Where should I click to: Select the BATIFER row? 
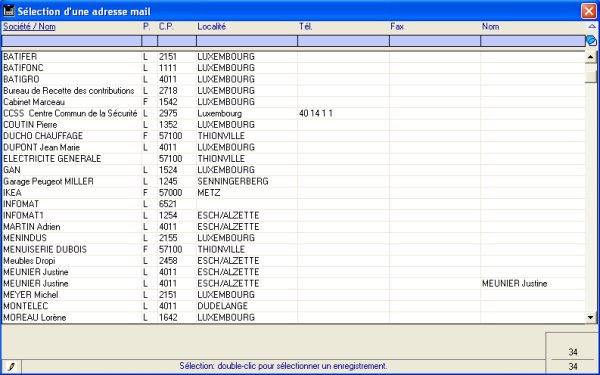(x=293, y=57)
